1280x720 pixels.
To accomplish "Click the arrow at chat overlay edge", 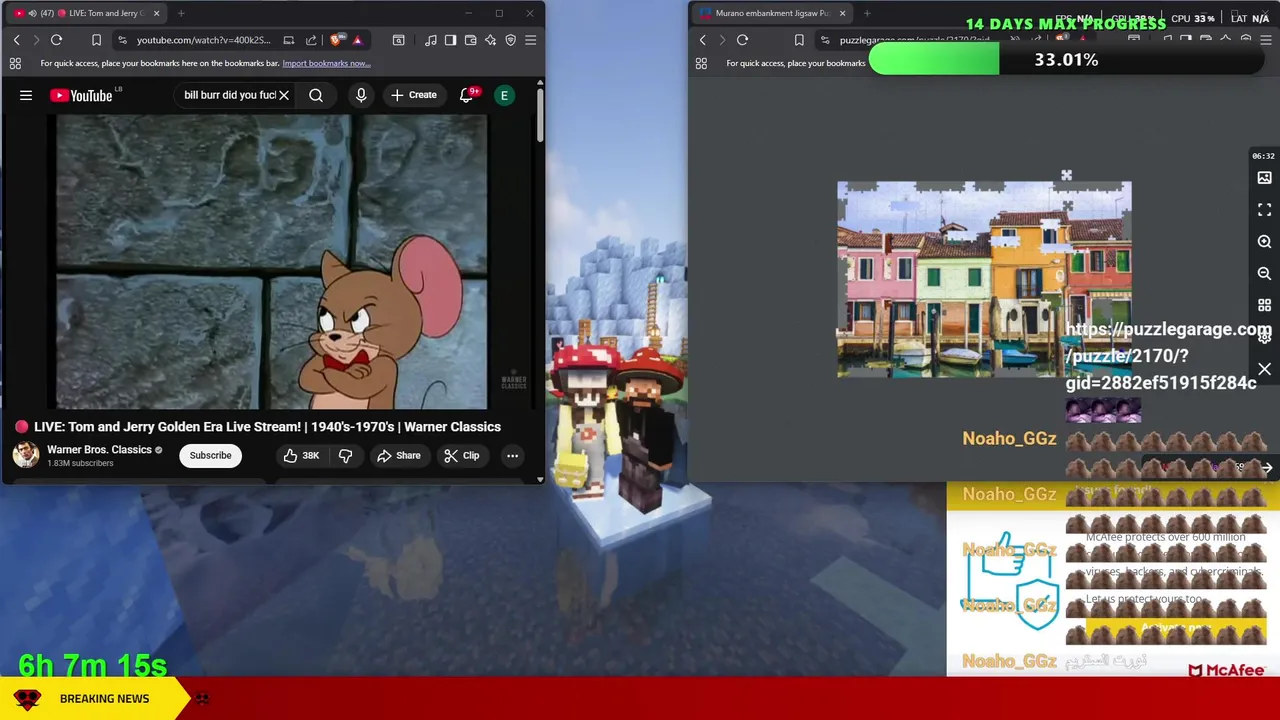I will 1267,468.
